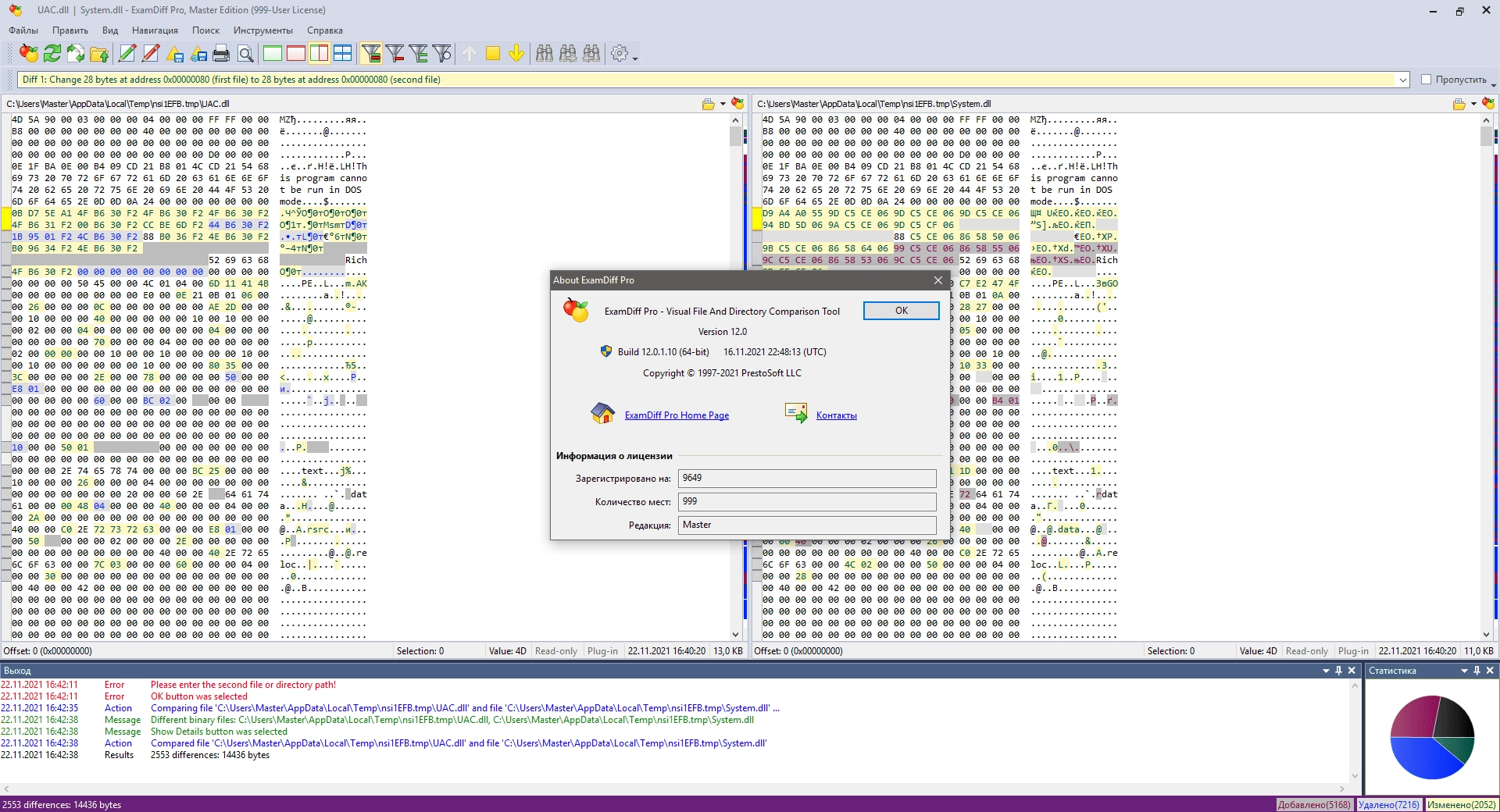Click the left hex pane scroll-down arrow
This screenshot has height=812, width=1500.
[735, 635]
